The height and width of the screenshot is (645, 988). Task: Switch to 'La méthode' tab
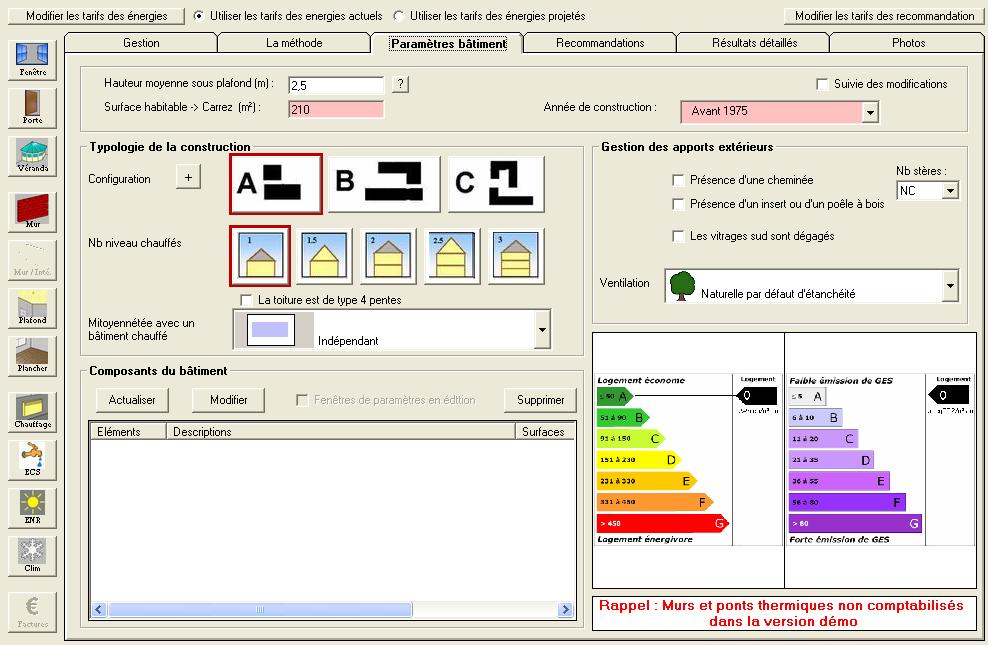coord(294,43)
